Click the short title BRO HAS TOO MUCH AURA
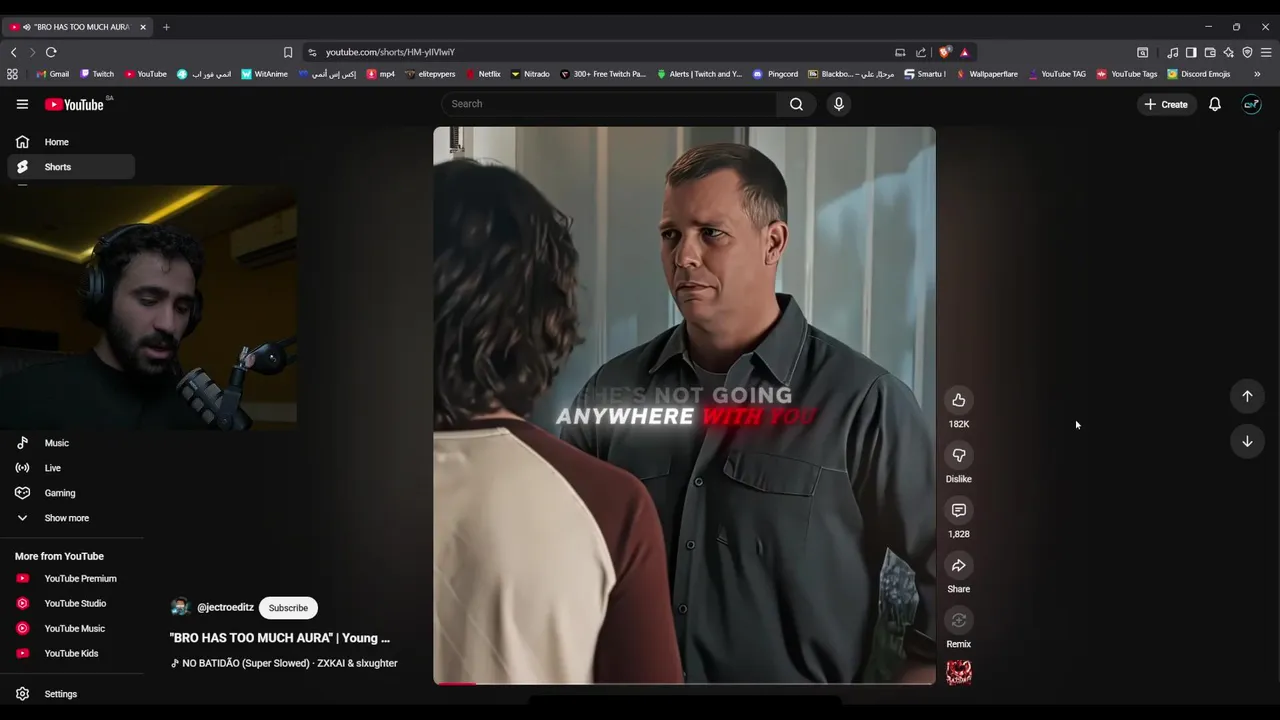This screenshot has height=720, width=1280. click(x=280, y=638)
